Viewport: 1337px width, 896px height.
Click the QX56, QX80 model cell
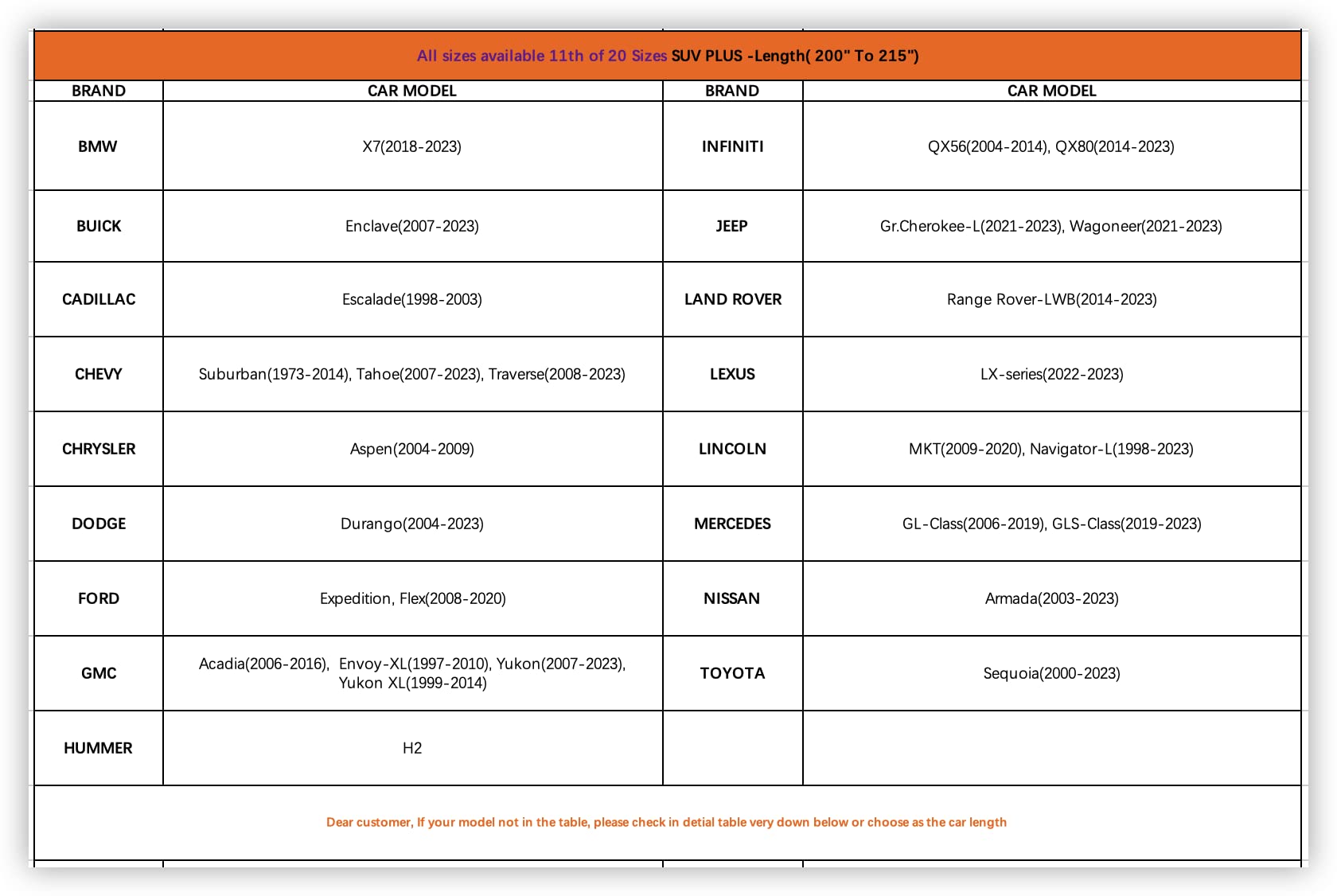pyautogui.click(x=1051, y=146)
